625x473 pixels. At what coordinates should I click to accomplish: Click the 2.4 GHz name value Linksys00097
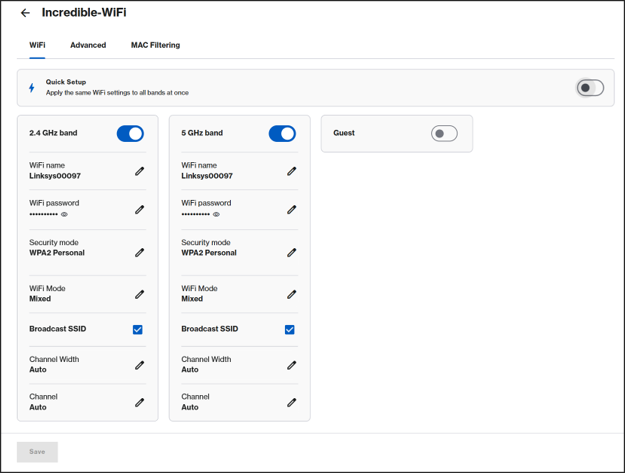[55, 176]
